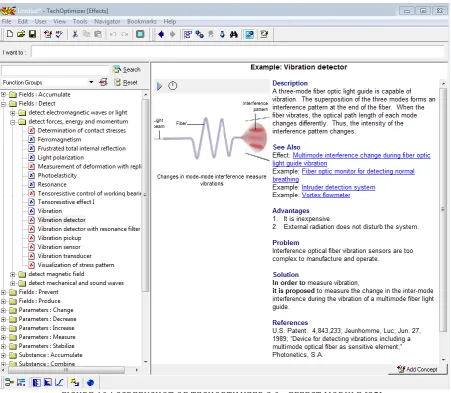Open the Function Groups dropdown
This screenshot has width=451, height=393.
(91, 82)
